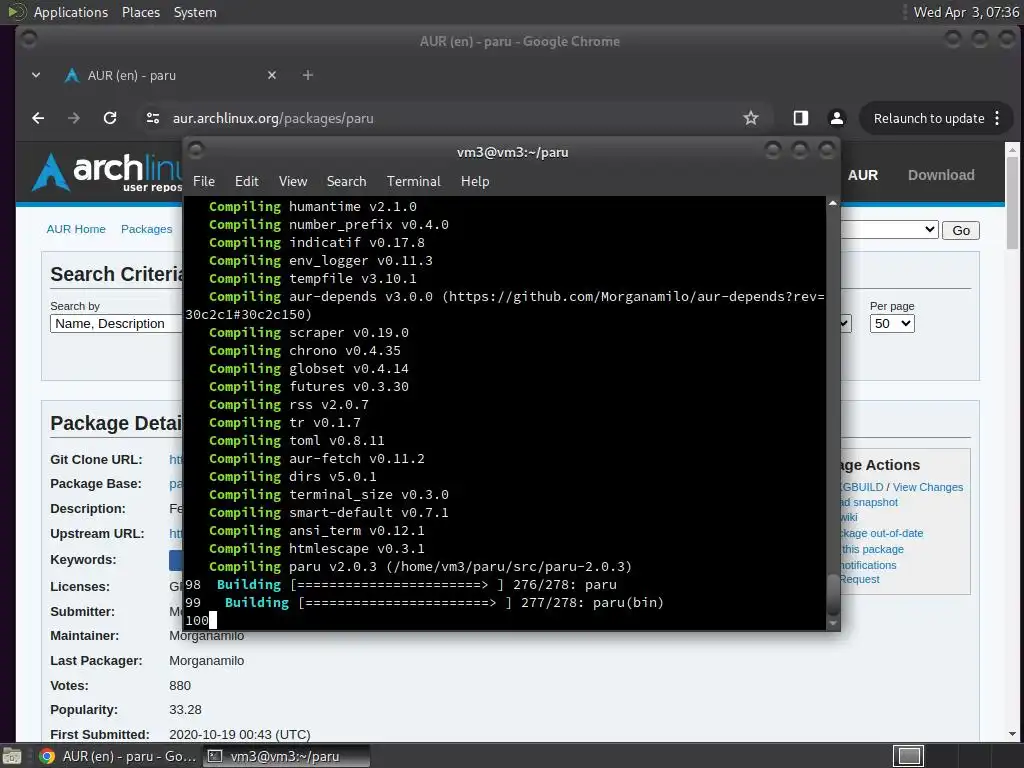This screenshot has height=768, width=1024.
Task: Open Chrome three-dot menu
Action: [997, 118]
